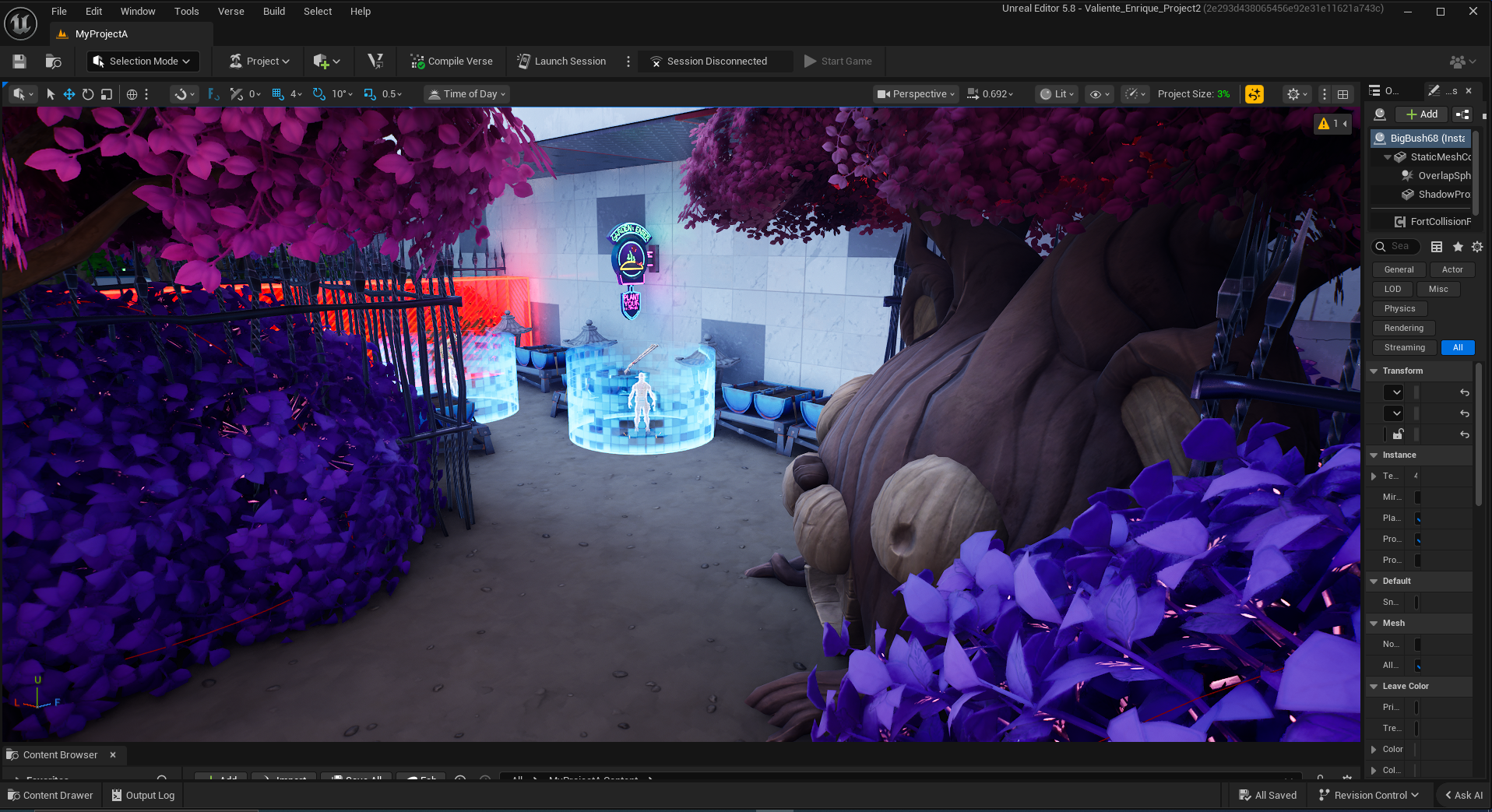Click the viewport layout grid icon
Viewport: 1492px width, 812px height.
click(x=1343, y=94)
